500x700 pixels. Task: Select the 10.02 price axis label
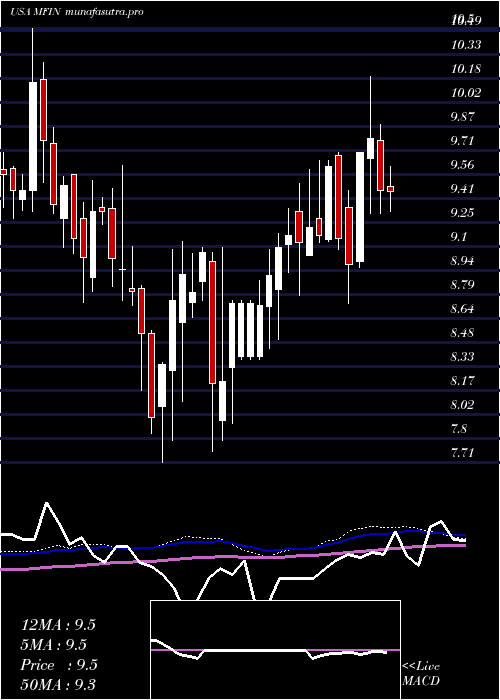[x=466, y=93]
